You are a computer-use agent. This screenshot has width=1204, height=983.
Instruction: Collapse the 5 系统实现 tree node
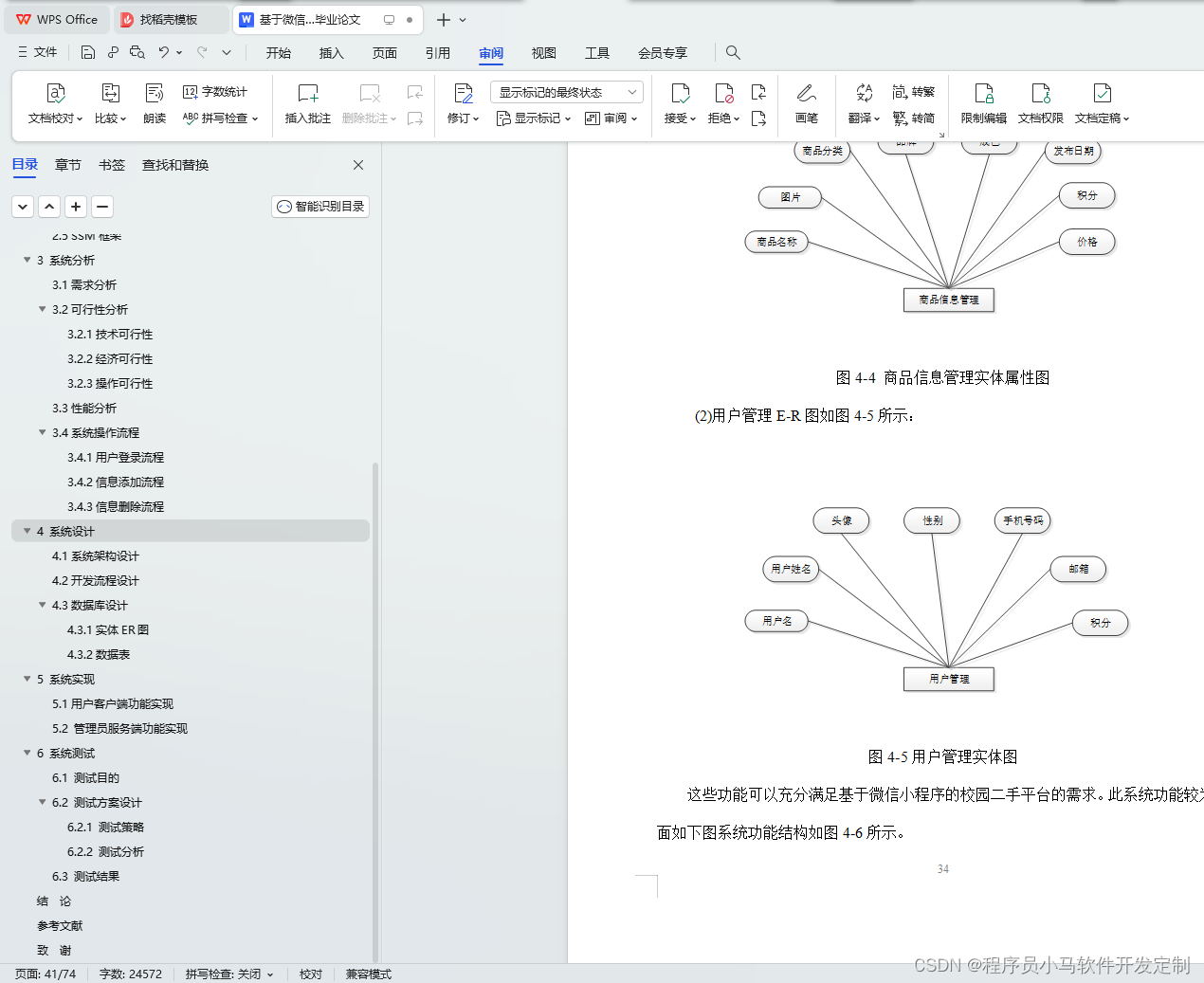[27, 679]
